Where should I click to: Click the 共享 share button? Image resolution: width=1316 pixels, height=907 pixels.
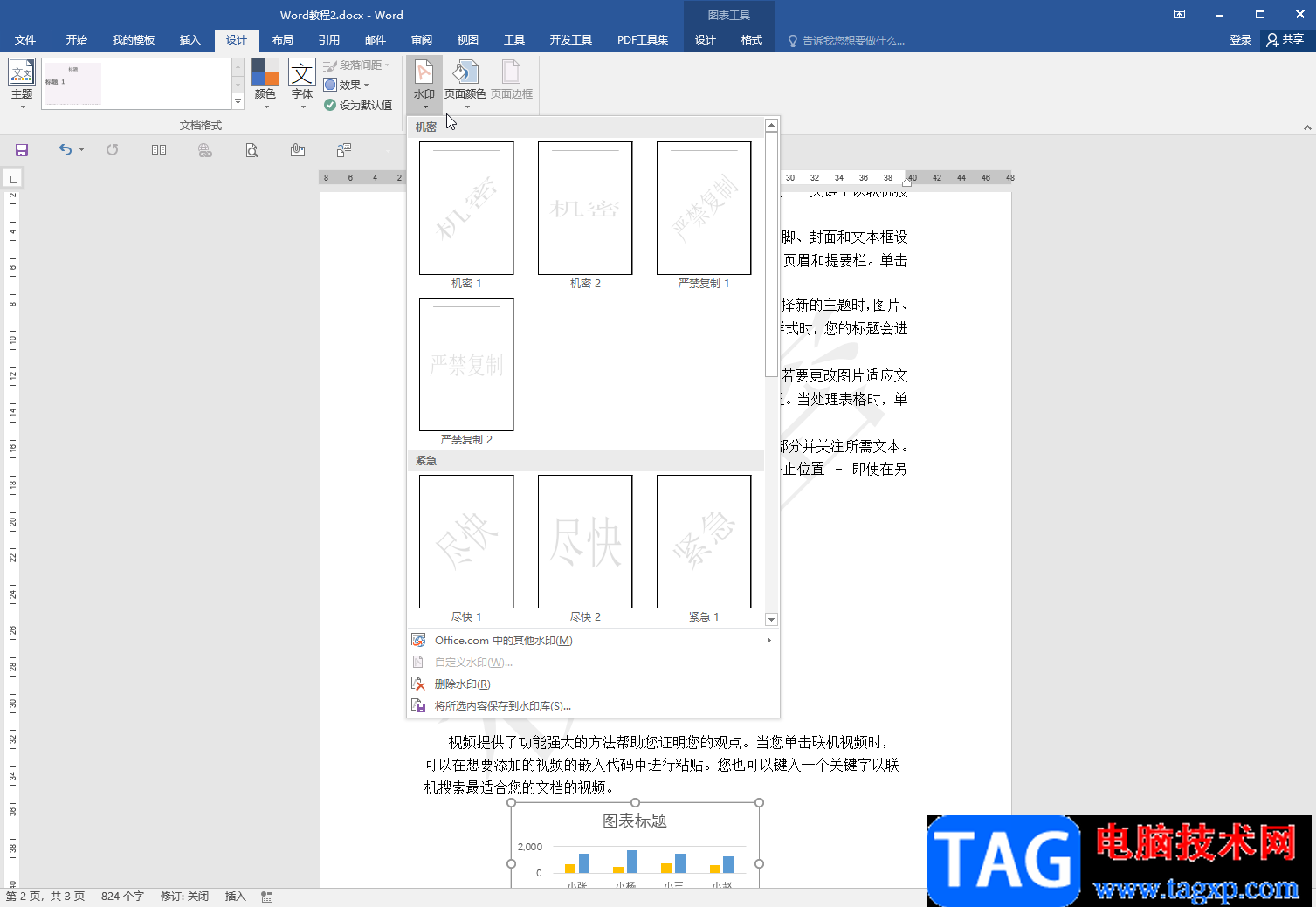pyautogui.click(x=1285, y=40)
